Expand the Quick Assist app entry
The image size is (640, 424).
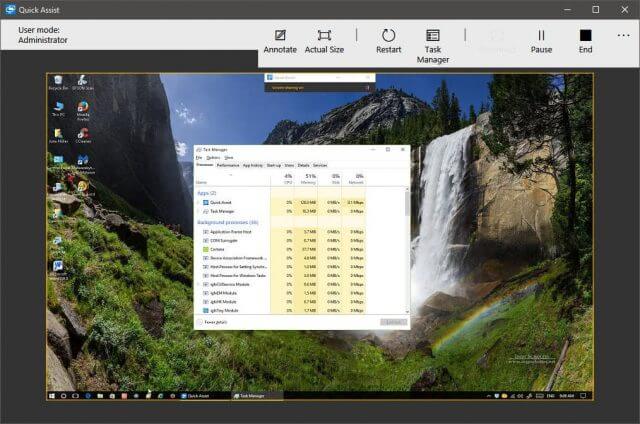(199, 202)
